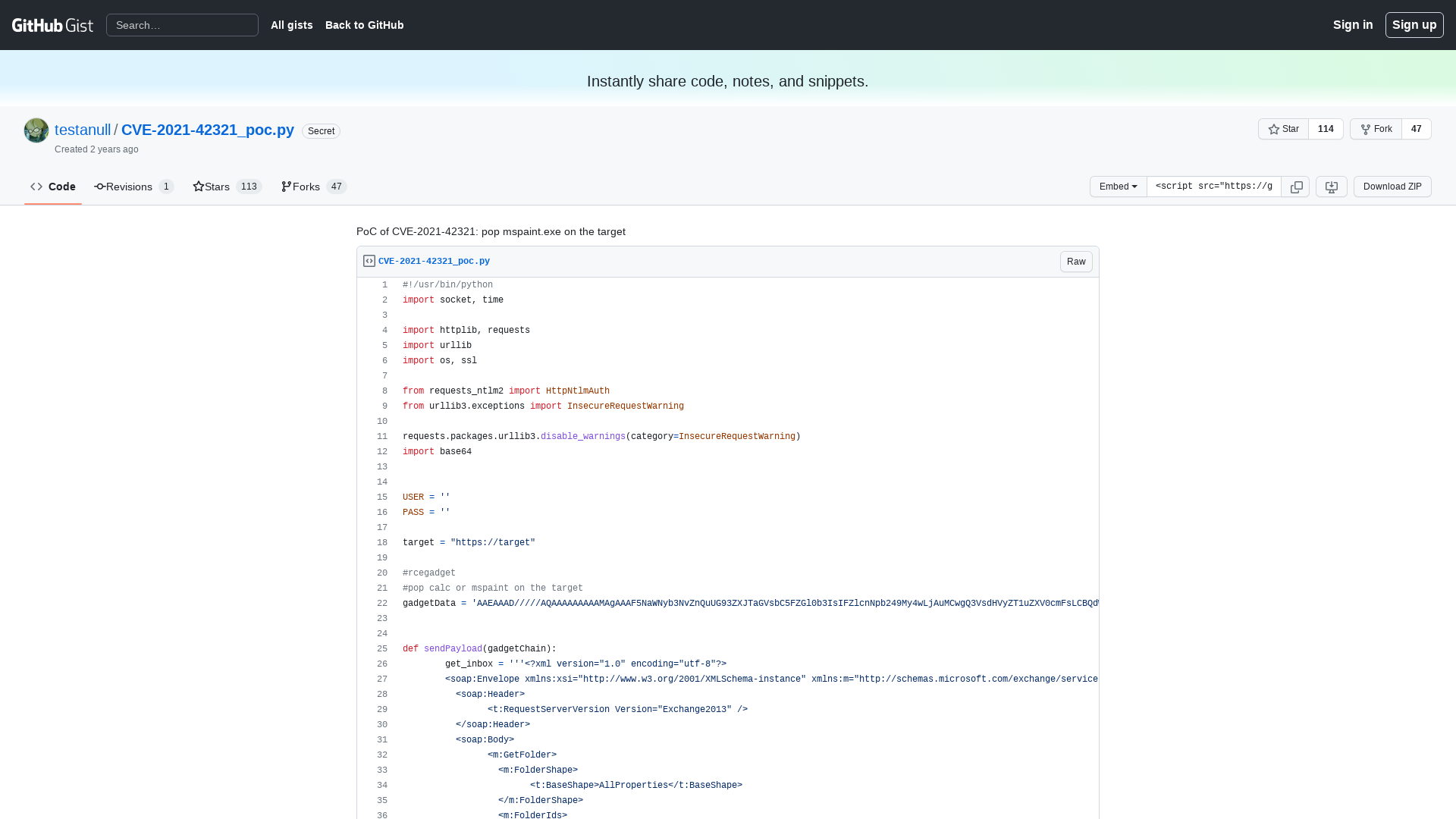
Task: Click the file code icon beside CVE-2021-42321_poc.py
Action: (x=369, y=261)
